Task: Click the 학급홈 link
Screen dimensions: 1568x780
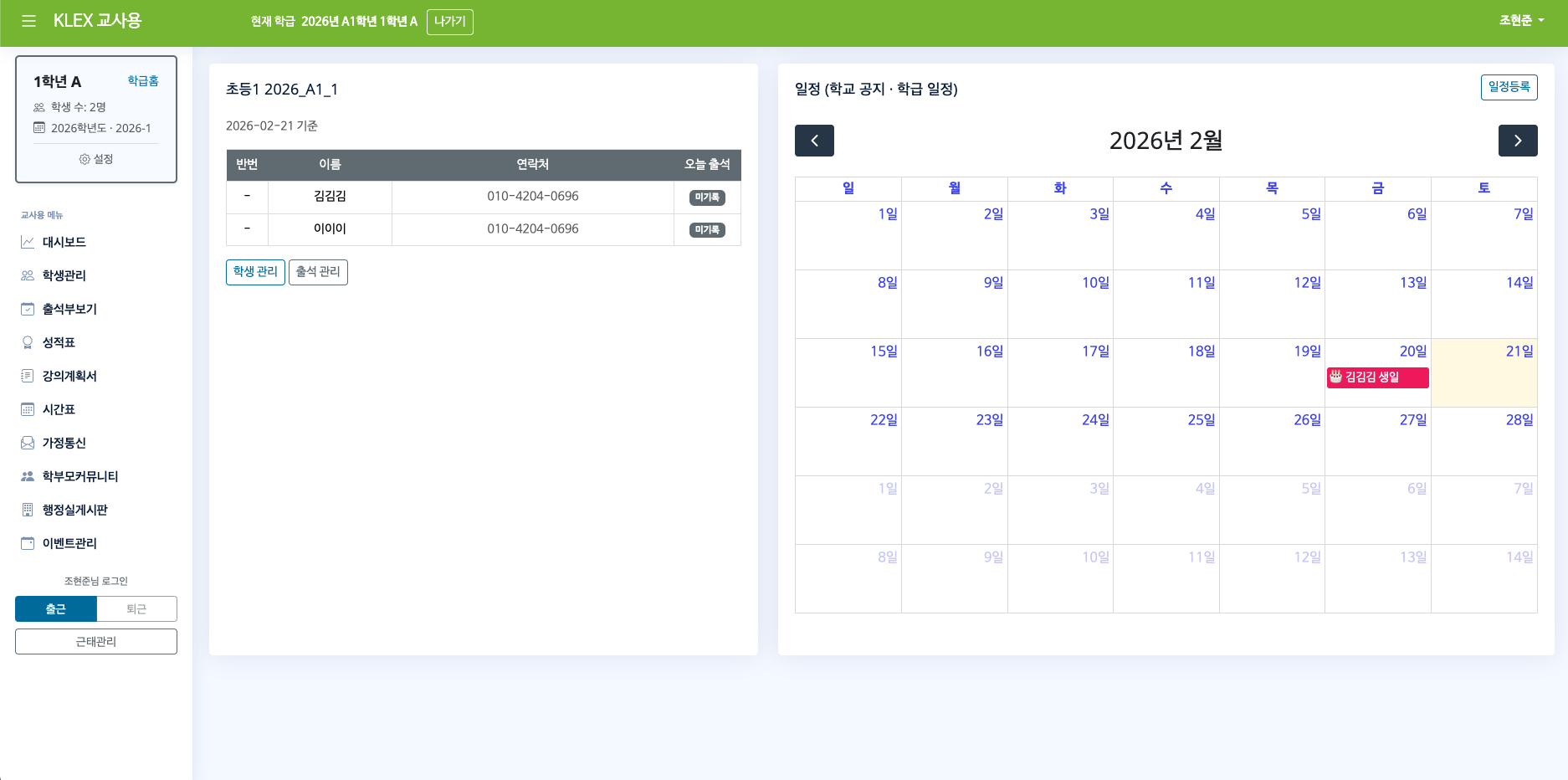Action: pos(143,81)
